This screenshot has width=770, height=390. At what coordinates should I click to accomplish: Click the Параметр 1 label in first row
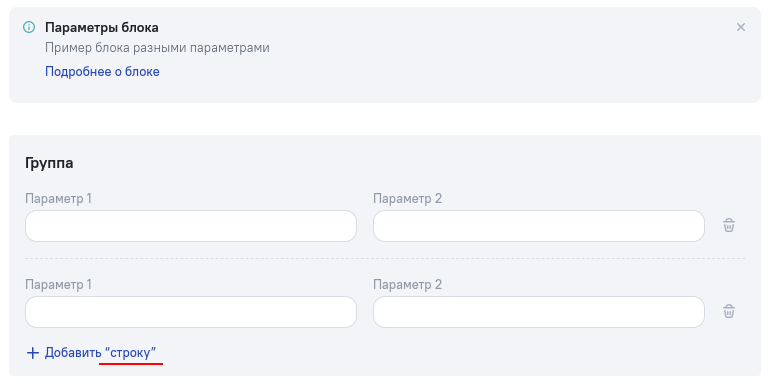coord(58,198)
